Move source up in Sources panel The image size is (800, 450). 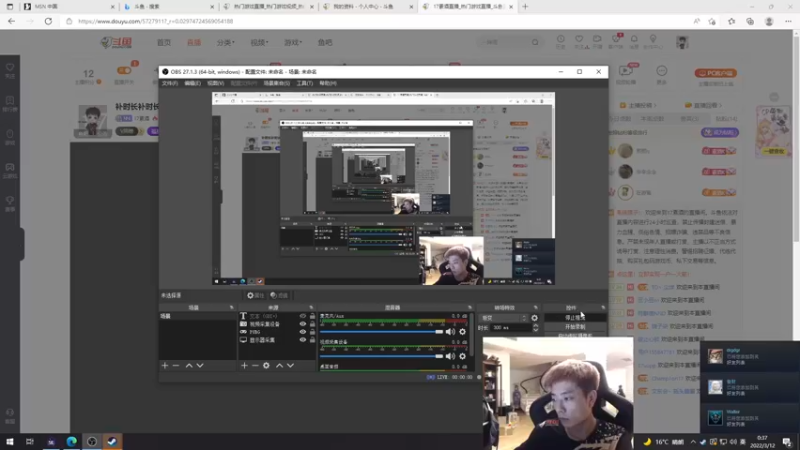pyautogui.click(x=279, y=365)
